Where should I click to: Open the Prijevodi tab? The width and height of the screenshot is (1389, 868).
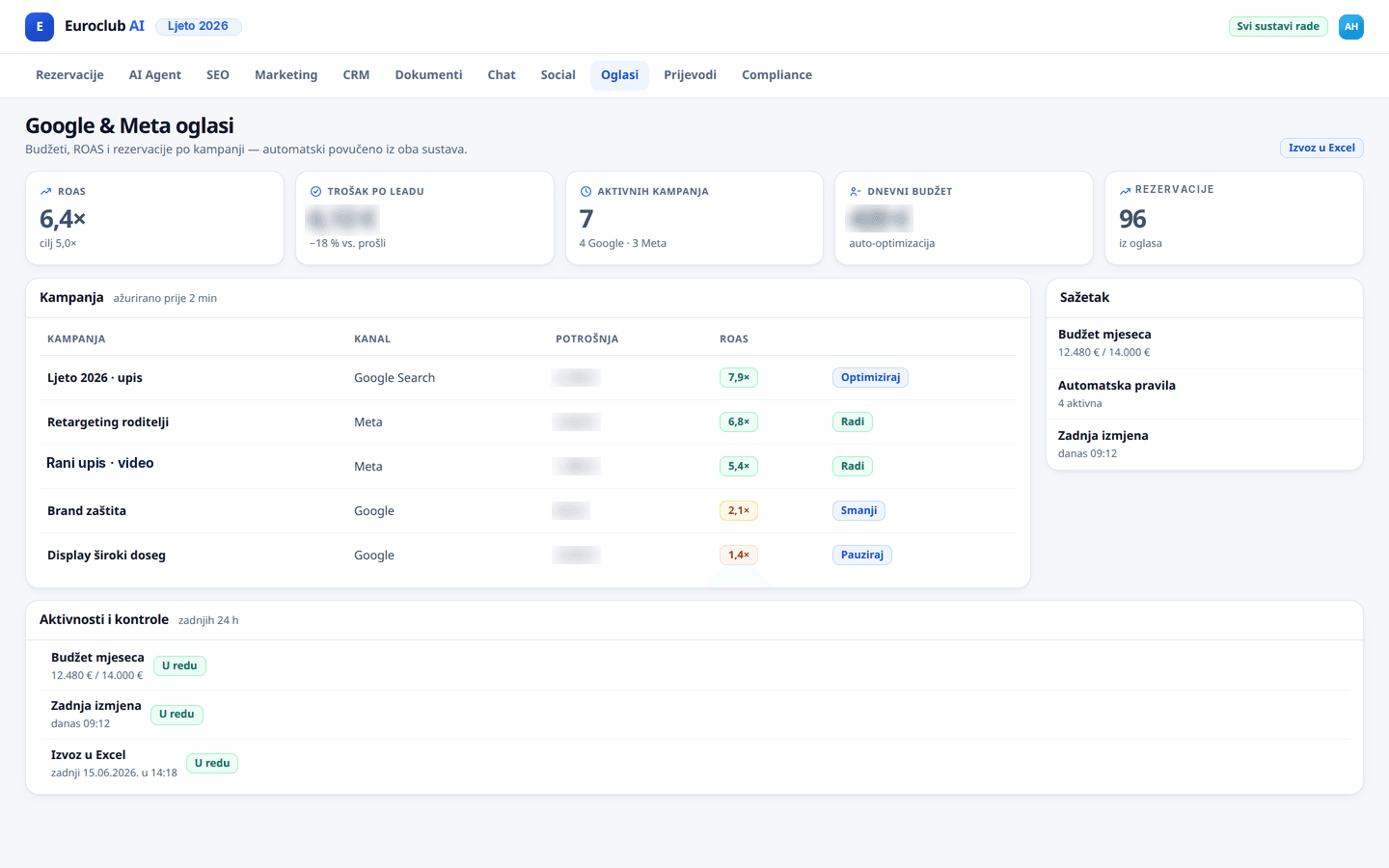tap(690, 75)
